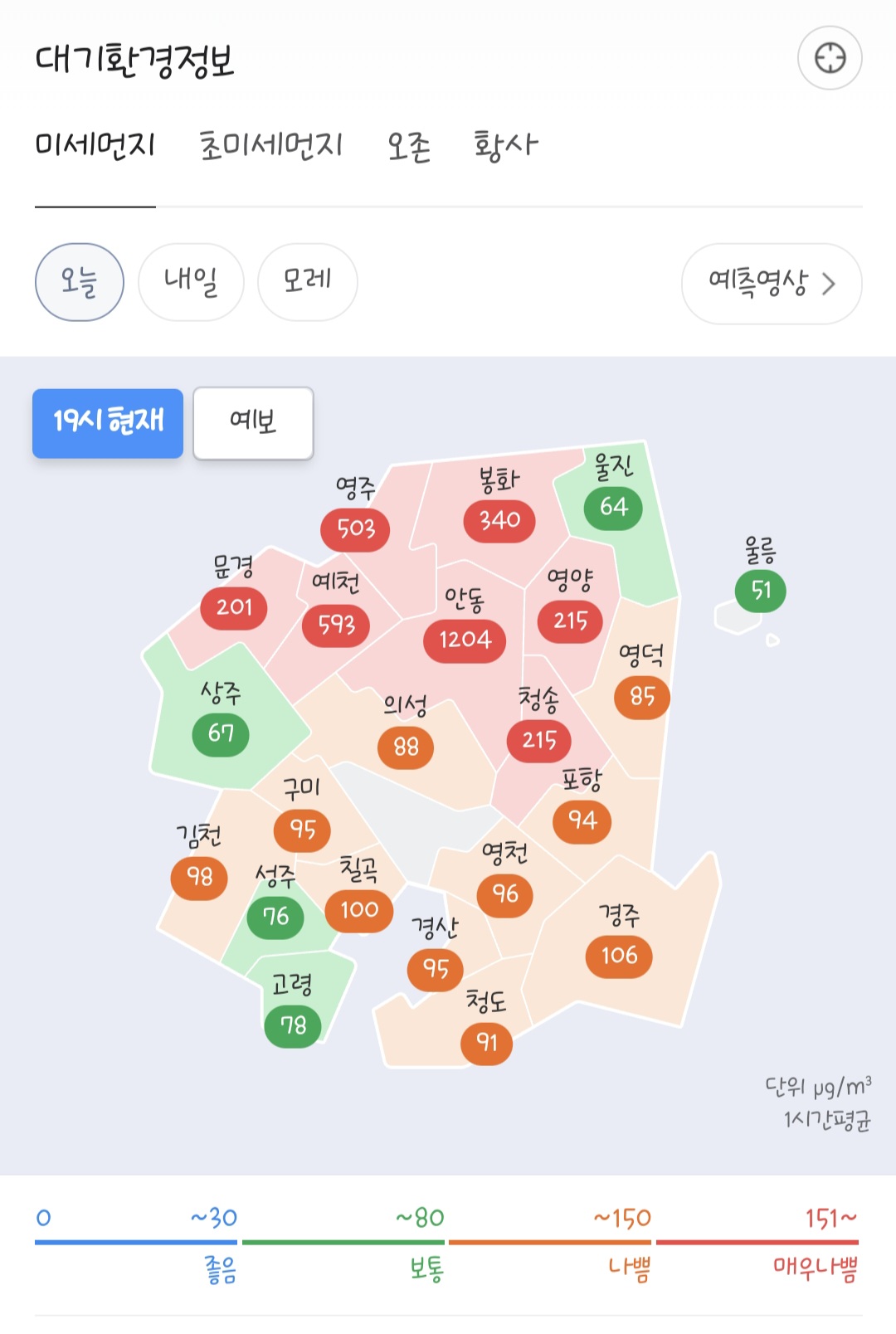
Task: Tap the current location crosshair icon
Action: (x=830, y=58)
